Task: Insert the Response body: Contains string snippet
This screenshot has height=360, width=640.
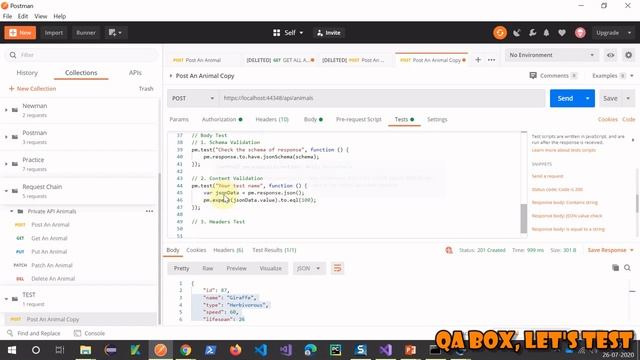Action: click(564, 203)
